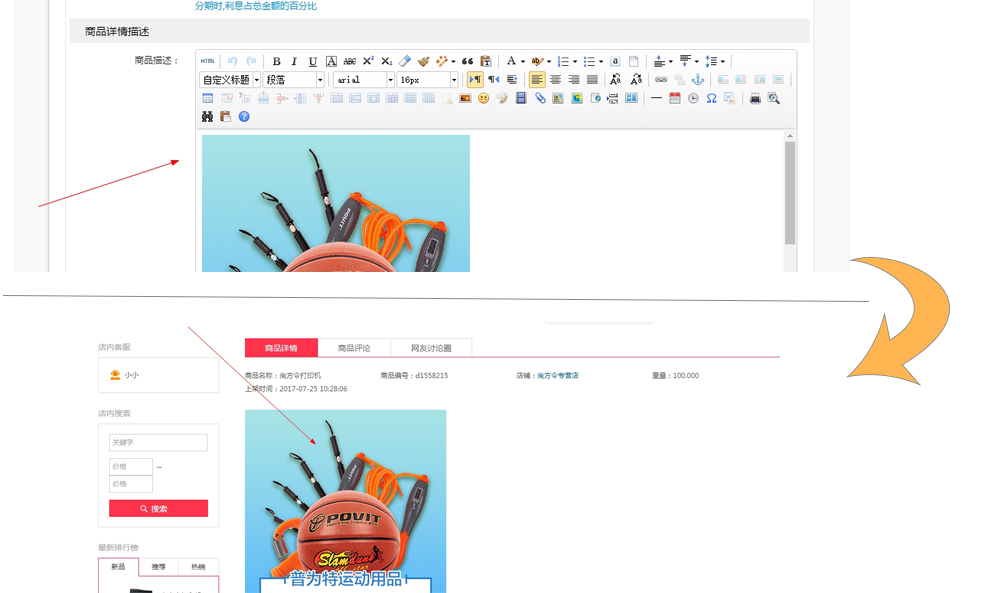Print the editor content

point(755,98)
